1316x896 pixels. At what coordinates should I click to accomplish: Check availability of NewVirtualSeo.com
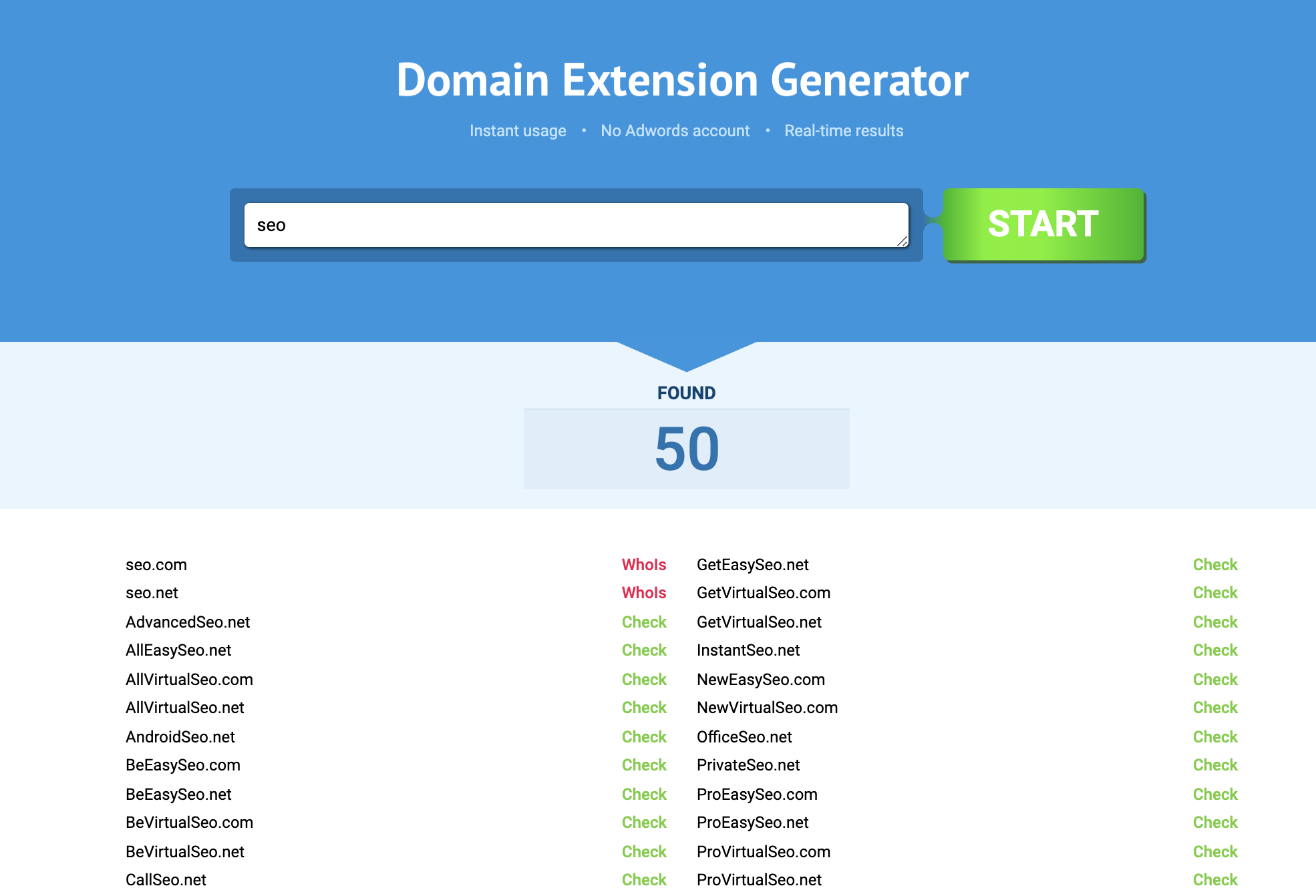tap(1215, 708)
